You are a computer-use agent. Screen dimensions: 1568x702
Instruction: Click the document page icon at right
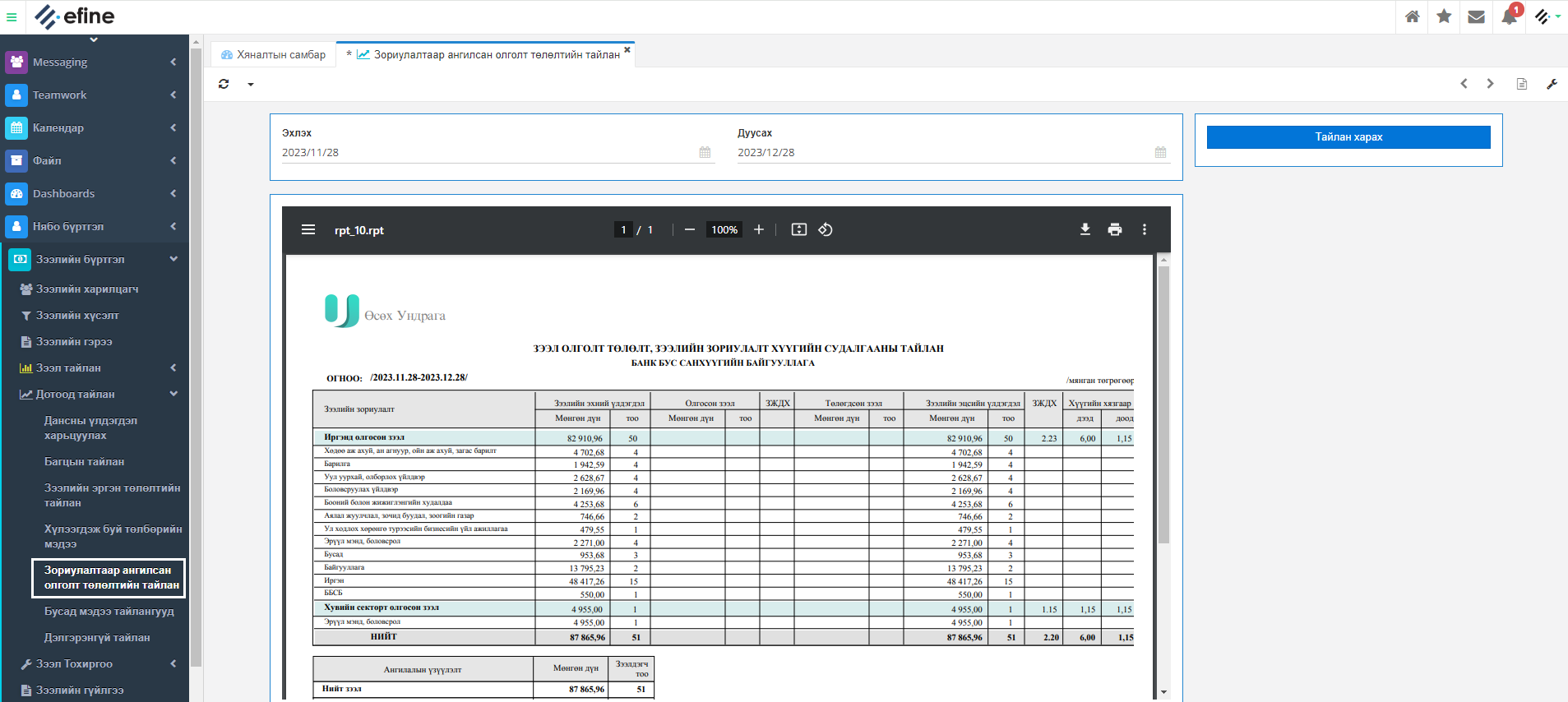(x=1522, y=84)
